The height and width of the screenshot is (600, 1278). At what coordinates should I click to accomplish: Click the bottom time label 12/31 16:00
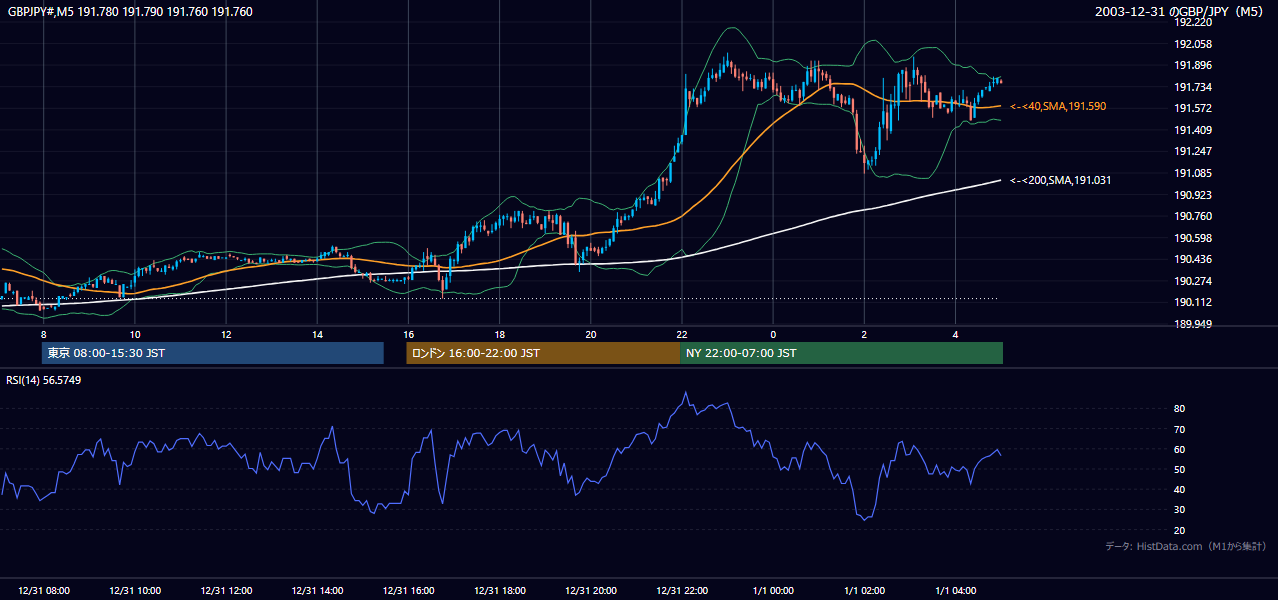coord(408,591)
